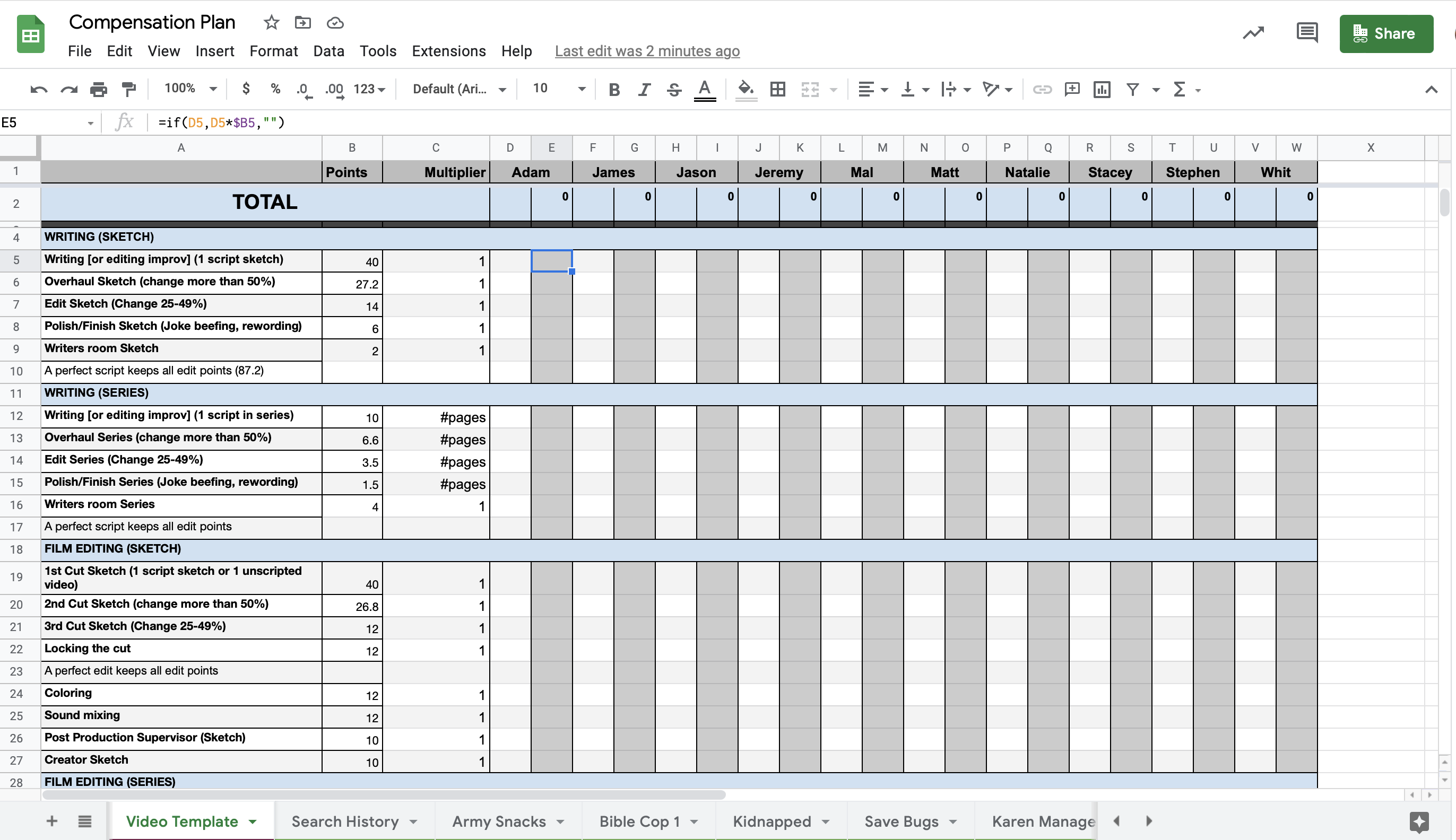Insert a chart
The width and height of the screenshot is (1456, 840).
(x=1101, y=89)
